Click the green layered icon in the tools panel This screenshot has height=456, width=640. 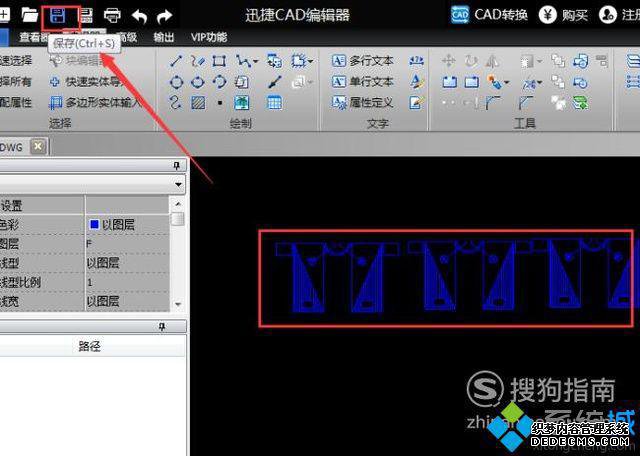point(580,102)
